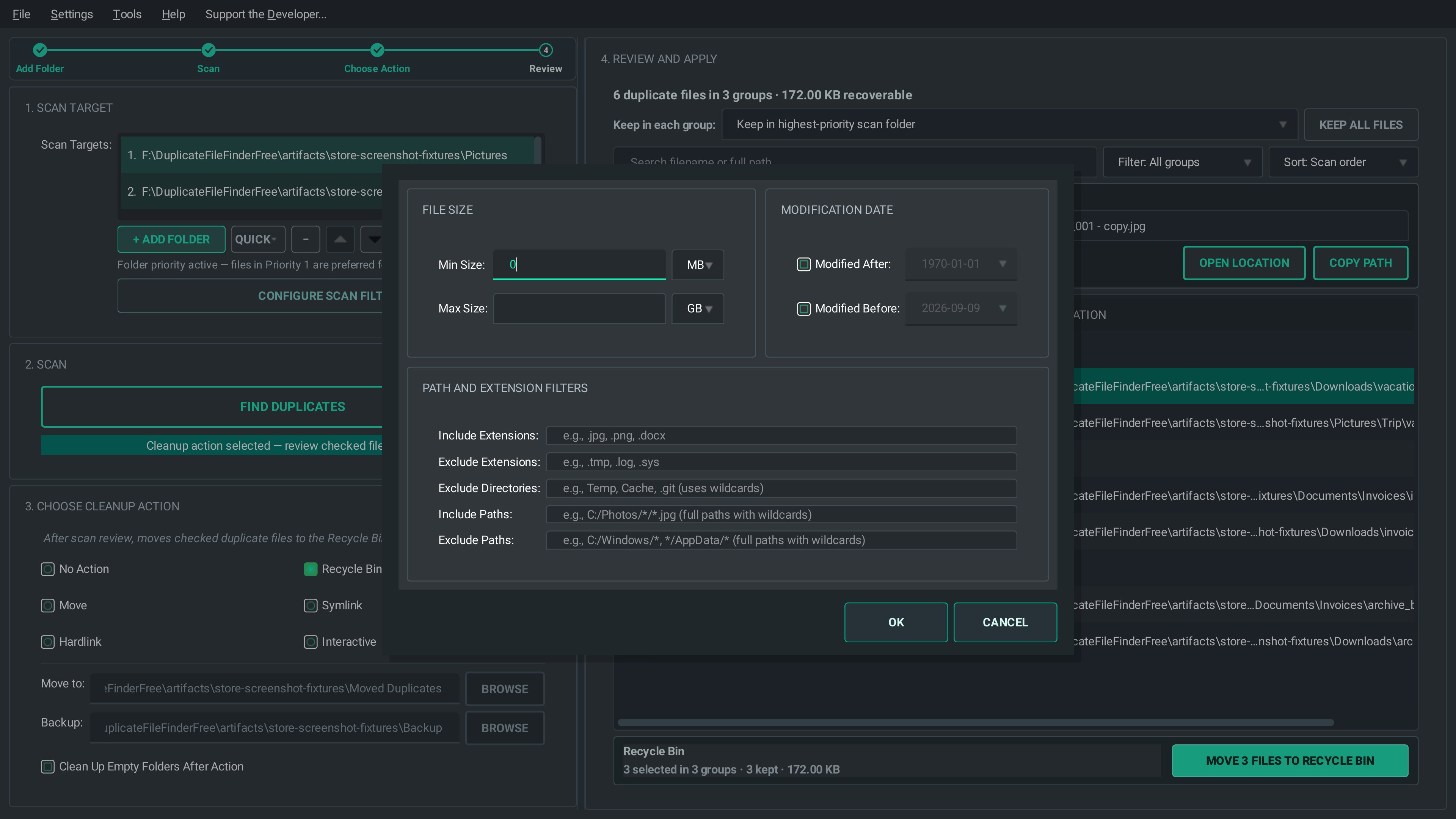Open the Sort: Scan order dropdown
The image size is (1456, 819).
[x=1343, y=162]
